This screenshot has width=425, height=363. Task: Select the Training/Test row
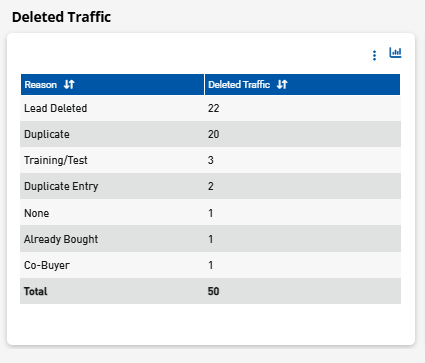coord(210,160)
